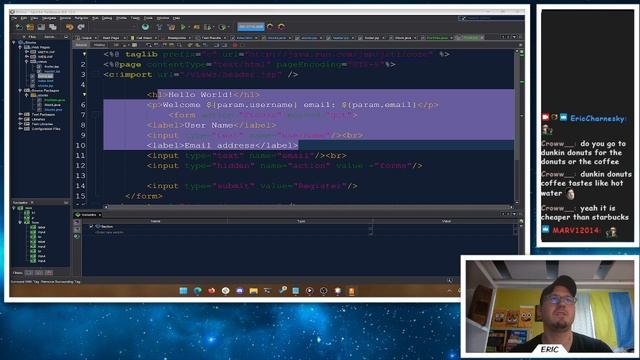The image size is (640, 360).
Task: Open Microsoft Edge from the taskbar
Action: pos(198,291)
